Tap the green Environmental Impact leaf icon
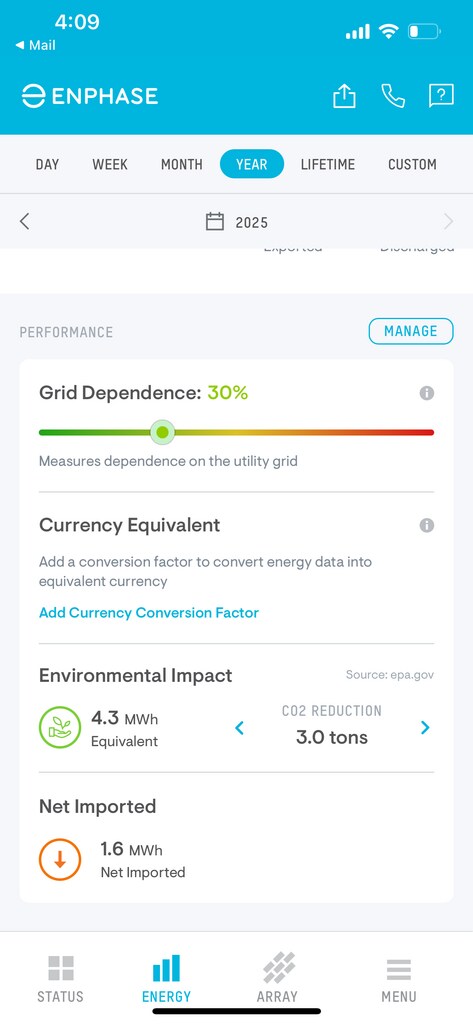The width and height of the screenshot is (473, 1024). [x=59, y=728]
